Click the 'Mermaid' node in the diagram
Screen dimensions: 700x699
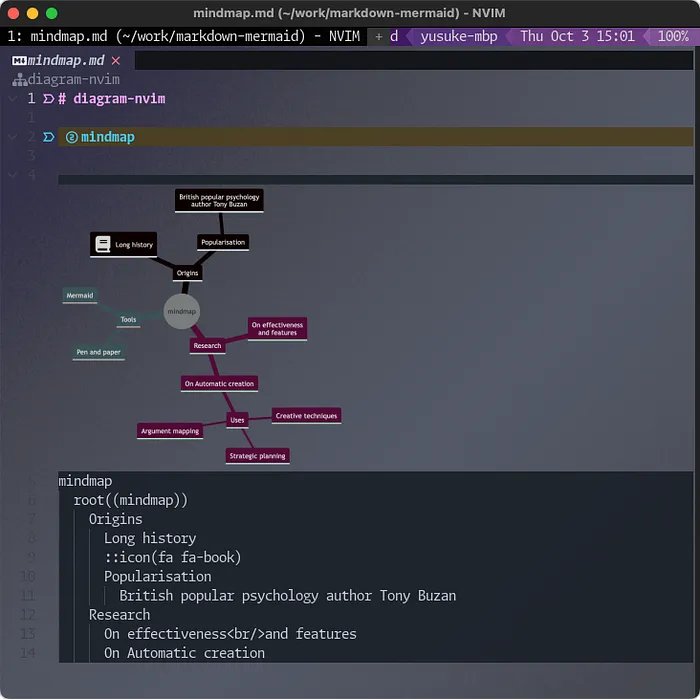point(80,295)
